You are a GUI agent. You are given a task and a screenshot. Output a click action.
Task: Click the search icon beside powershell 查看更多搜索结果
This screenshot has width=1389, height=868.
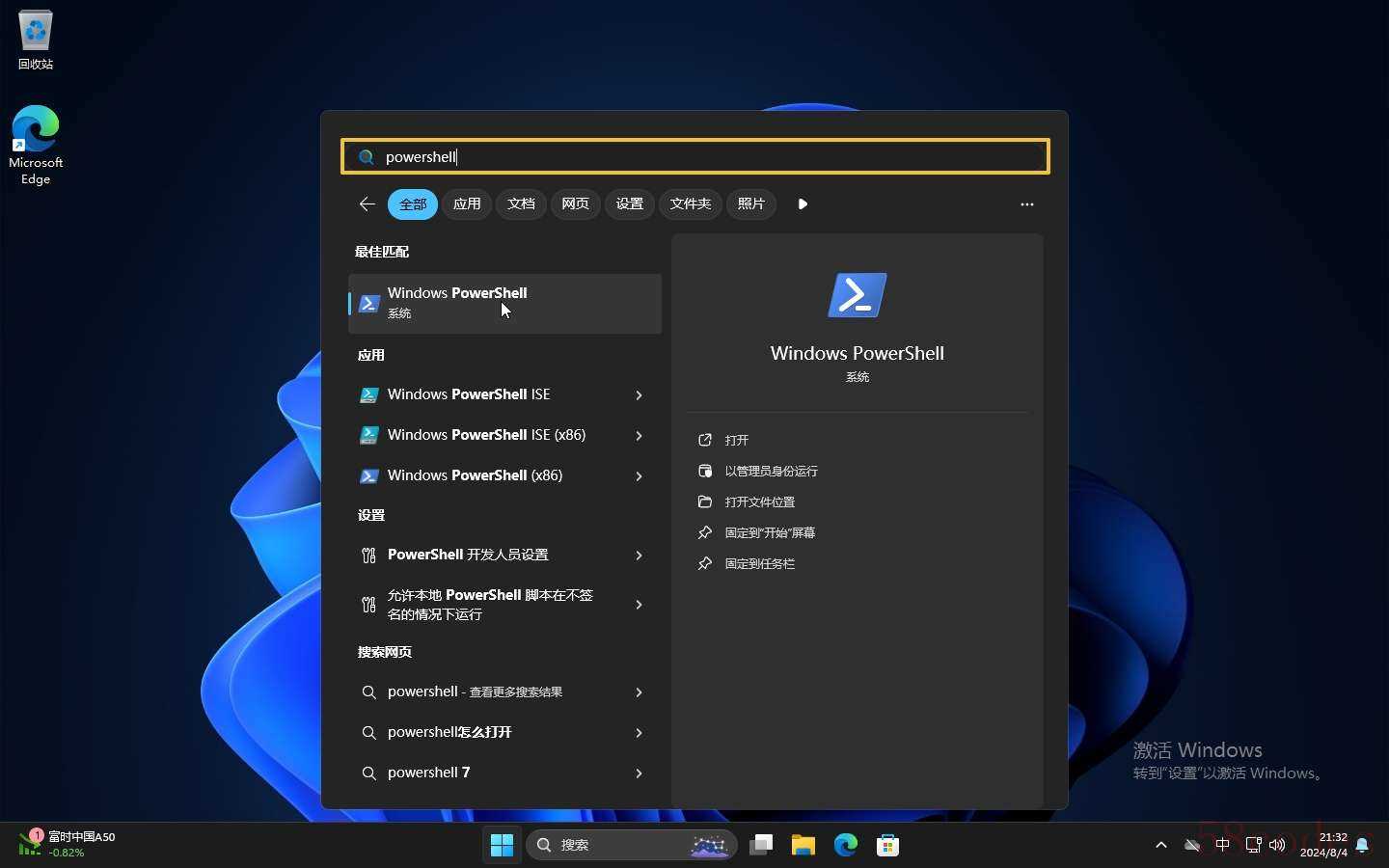coord(368,692)
